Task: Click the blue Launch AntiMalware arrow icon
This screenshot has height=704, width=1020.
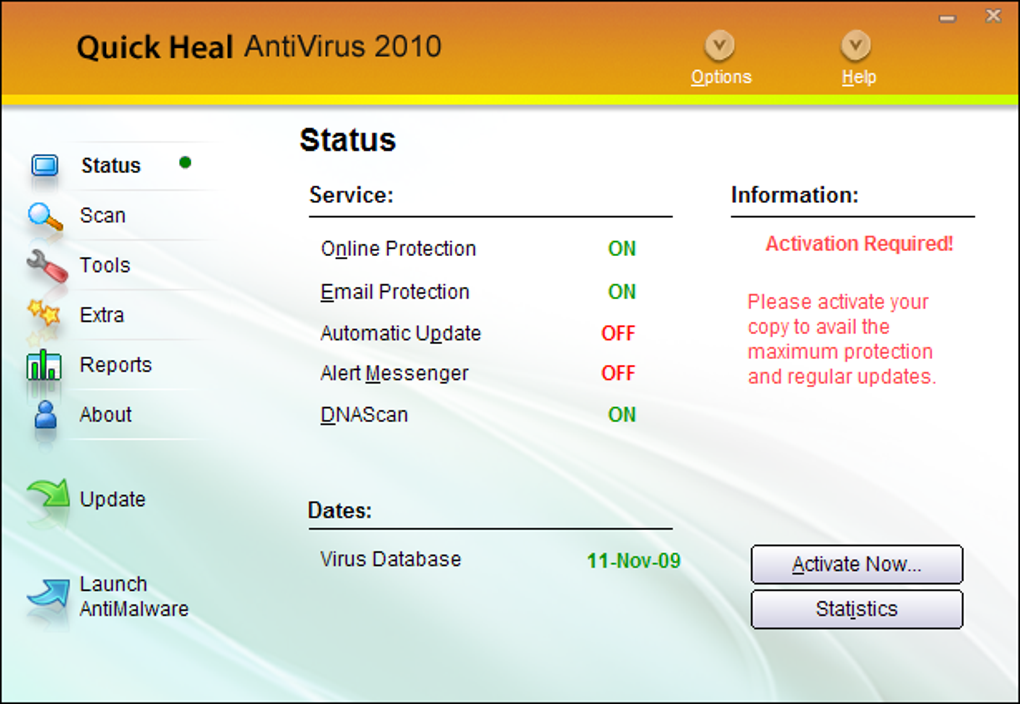Action: [48, 593]
